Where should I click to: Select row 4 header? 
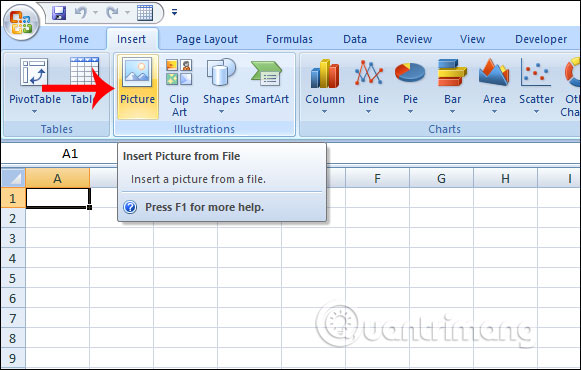[13, 258]
